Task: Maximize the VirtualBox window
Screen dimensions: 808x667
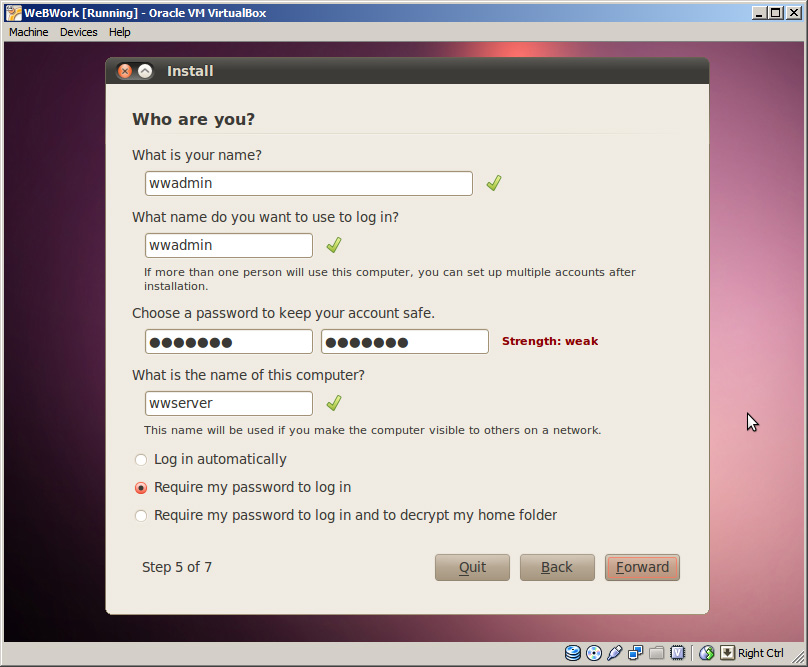Action: (776, 13)
